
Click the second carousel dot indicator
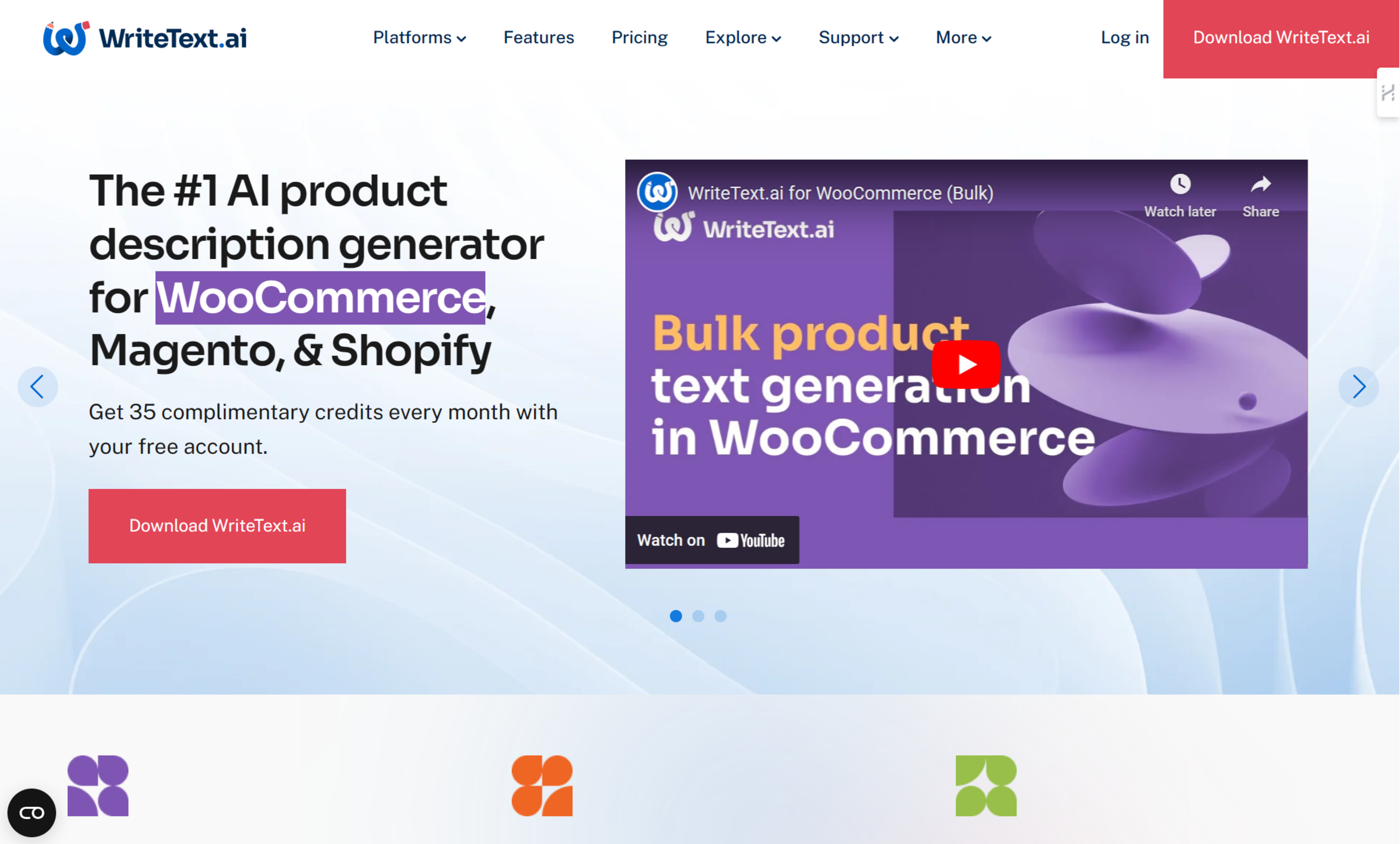pos(698,615)
